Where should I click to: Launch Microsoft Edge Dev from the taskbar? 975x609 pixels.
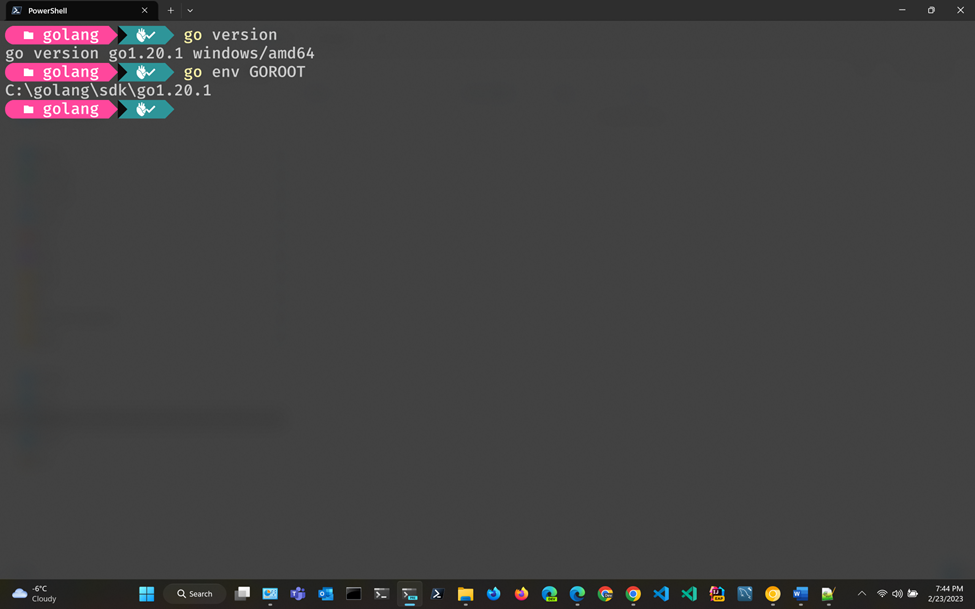(x=549, y=593)
